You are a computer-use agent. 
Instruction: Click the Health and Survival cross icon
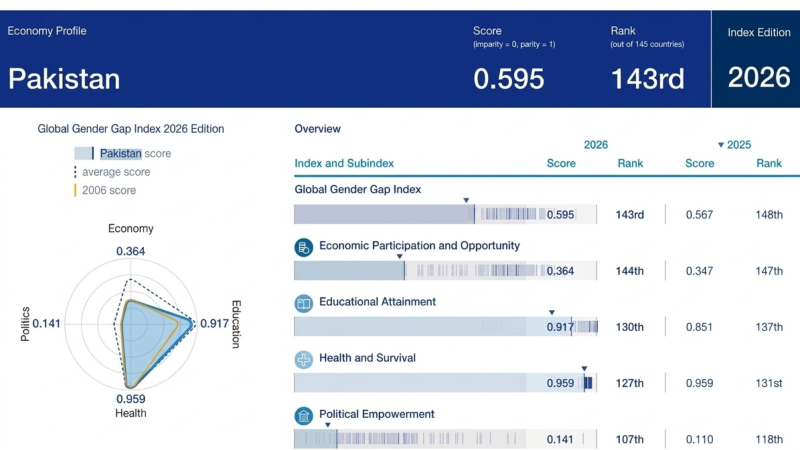point(304,360)
